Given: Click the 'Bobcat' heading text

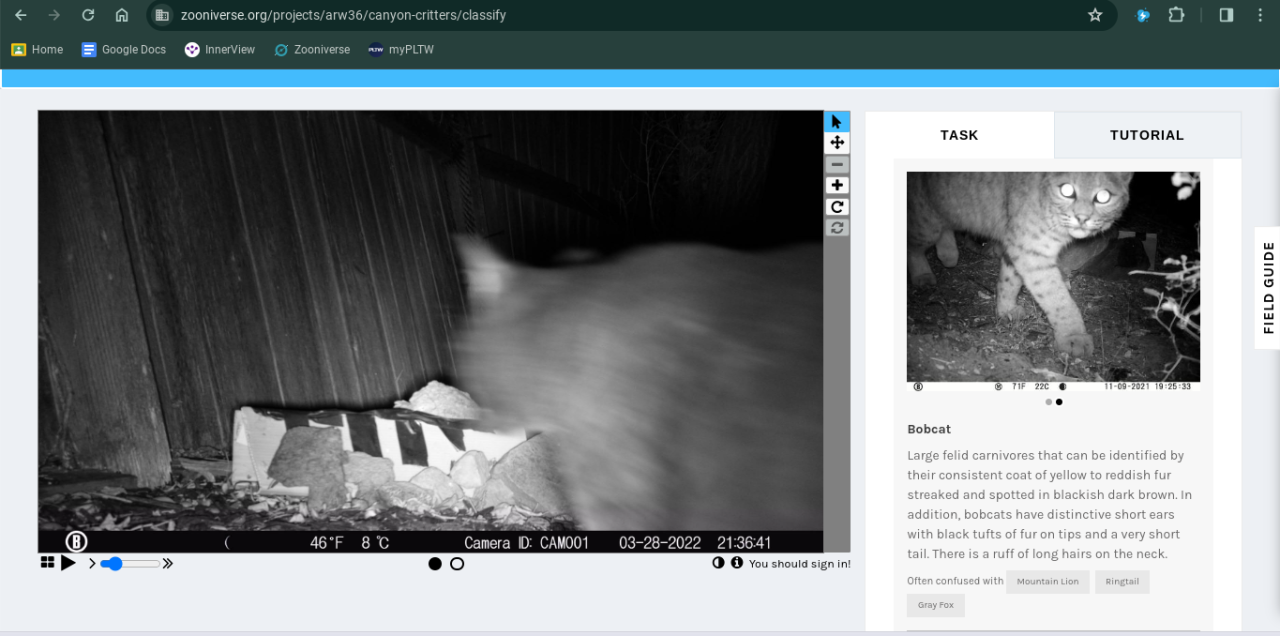Looking at the screenshot, I should tap(929, 429).
